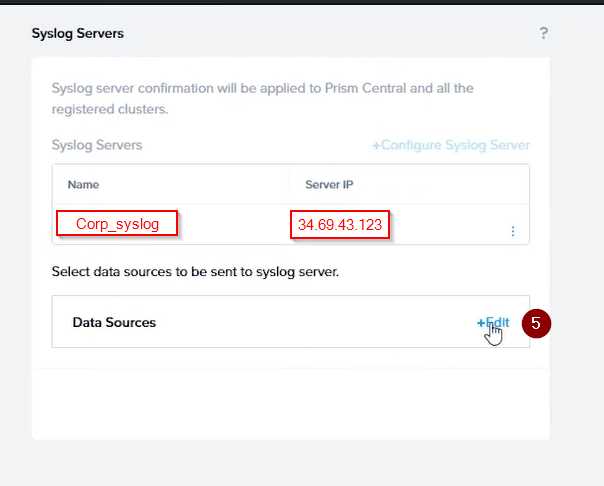Click the Data Sources label

pyautogui.click(x=114, y=322)
